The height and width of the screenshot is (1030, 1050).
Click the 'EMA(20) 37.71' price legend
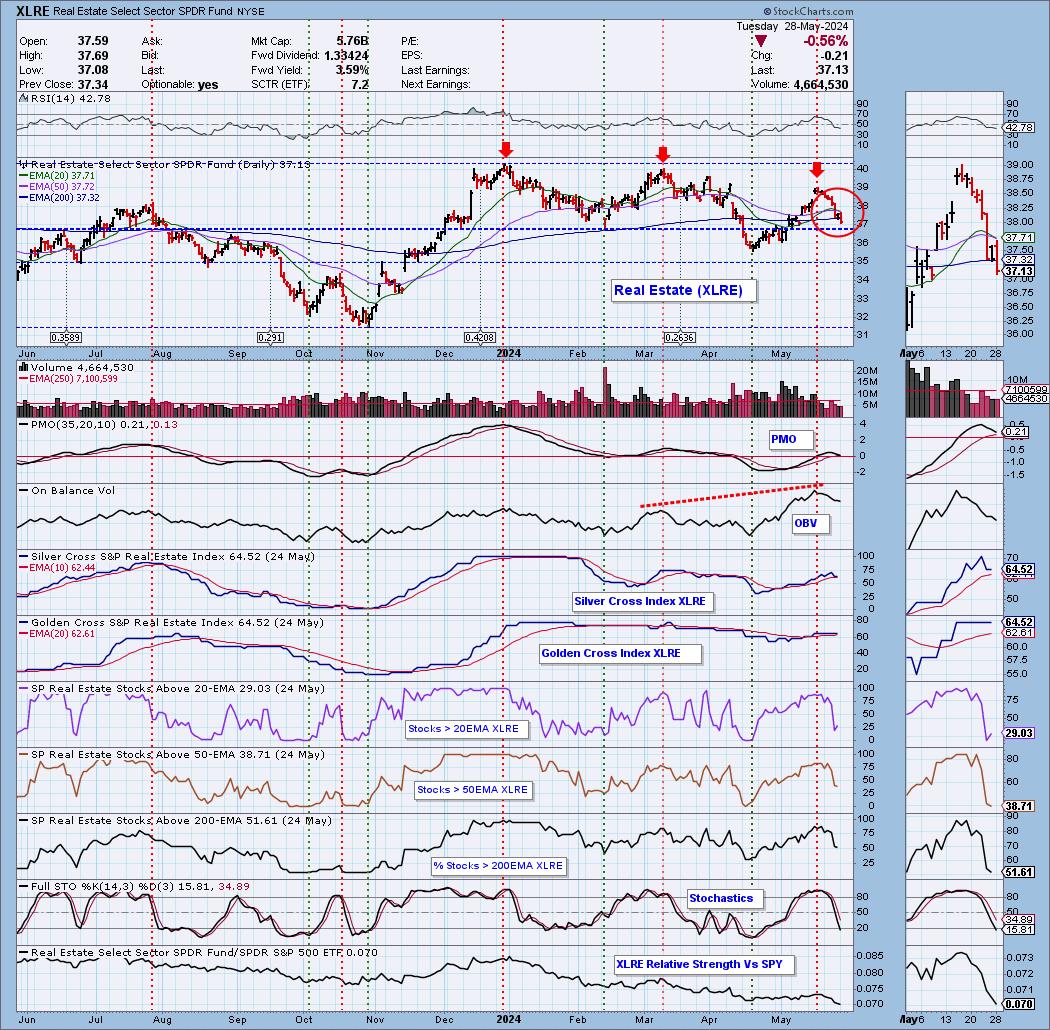[60, 175]
